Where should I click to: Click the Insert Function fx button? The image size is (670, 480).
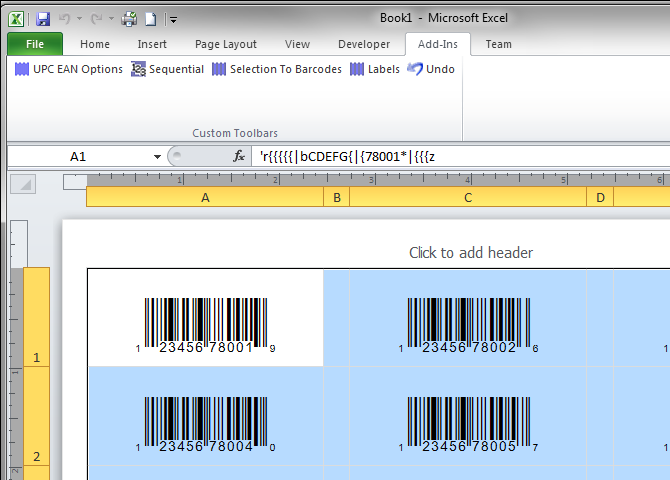[239, 156]
